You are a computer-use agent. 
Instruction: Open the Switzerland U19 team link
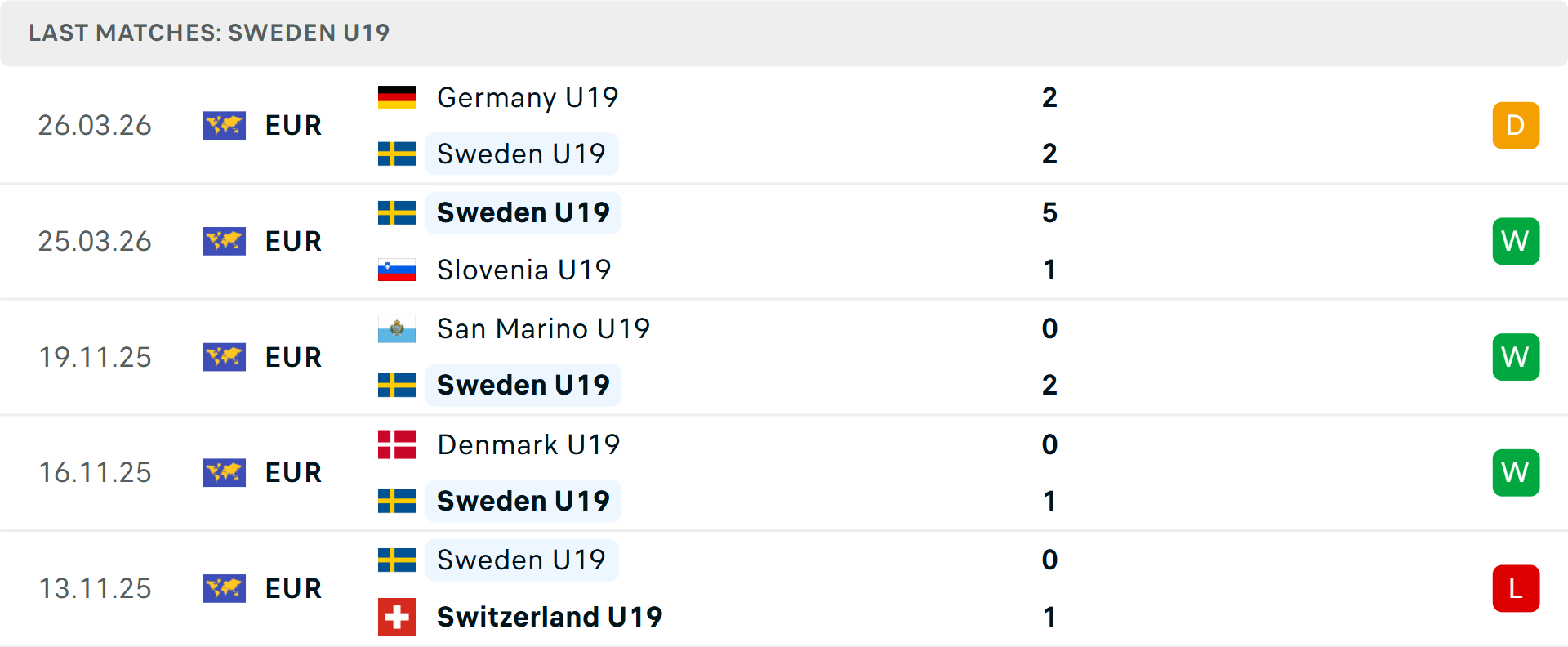[x=550, y=617]
